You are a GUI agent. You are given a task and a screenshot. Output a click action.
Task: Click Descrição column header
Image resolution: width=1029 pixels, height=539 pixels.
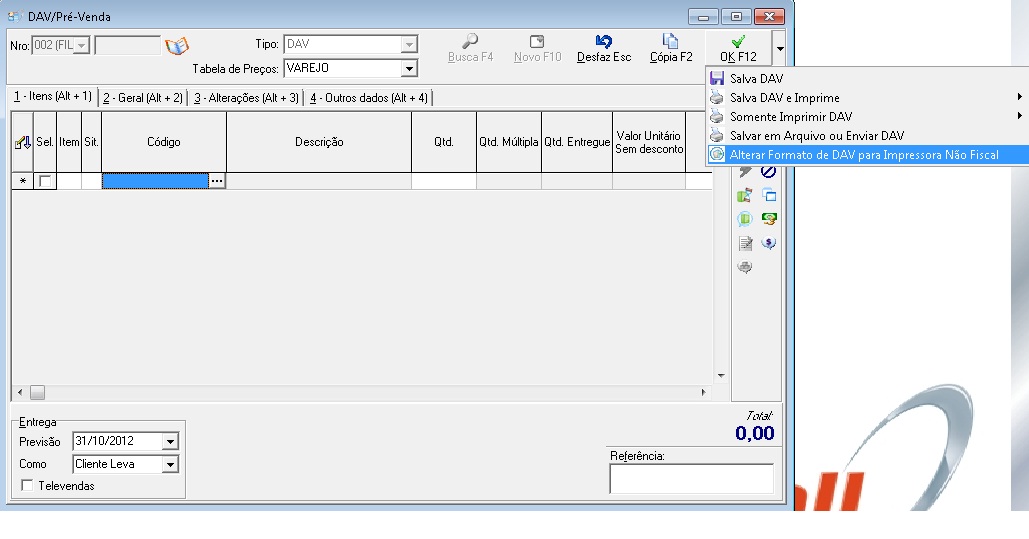click(319, 142)
